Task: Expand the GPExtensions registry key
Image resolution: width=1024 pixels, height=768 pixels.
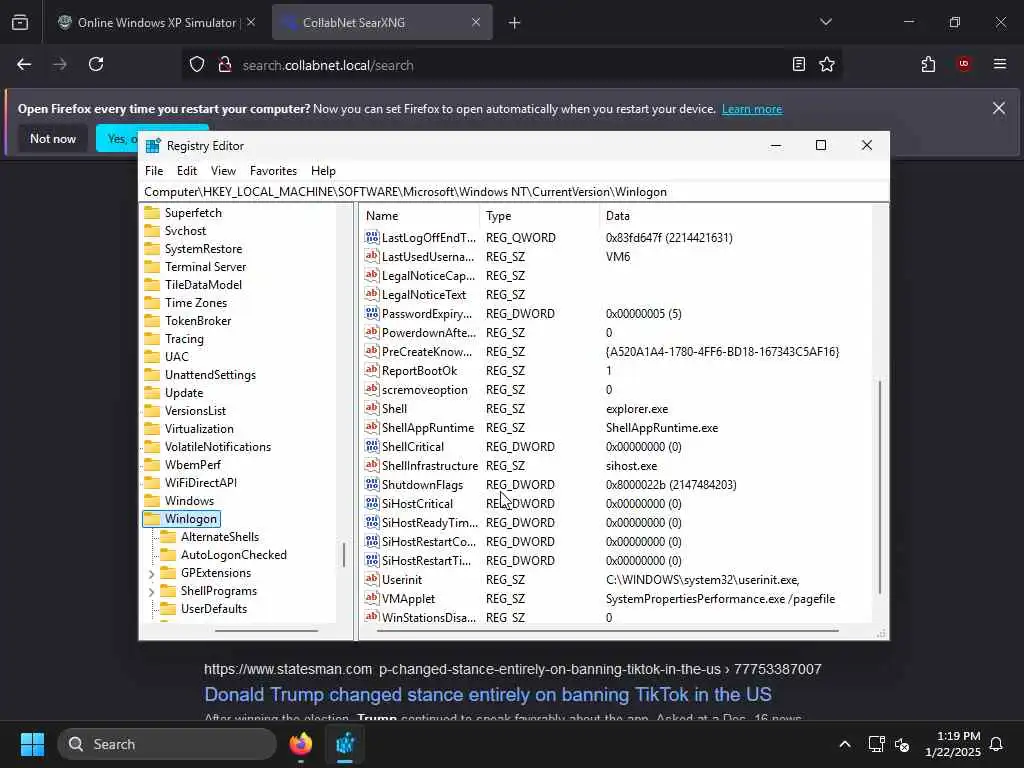Action: tap(152, 573)
